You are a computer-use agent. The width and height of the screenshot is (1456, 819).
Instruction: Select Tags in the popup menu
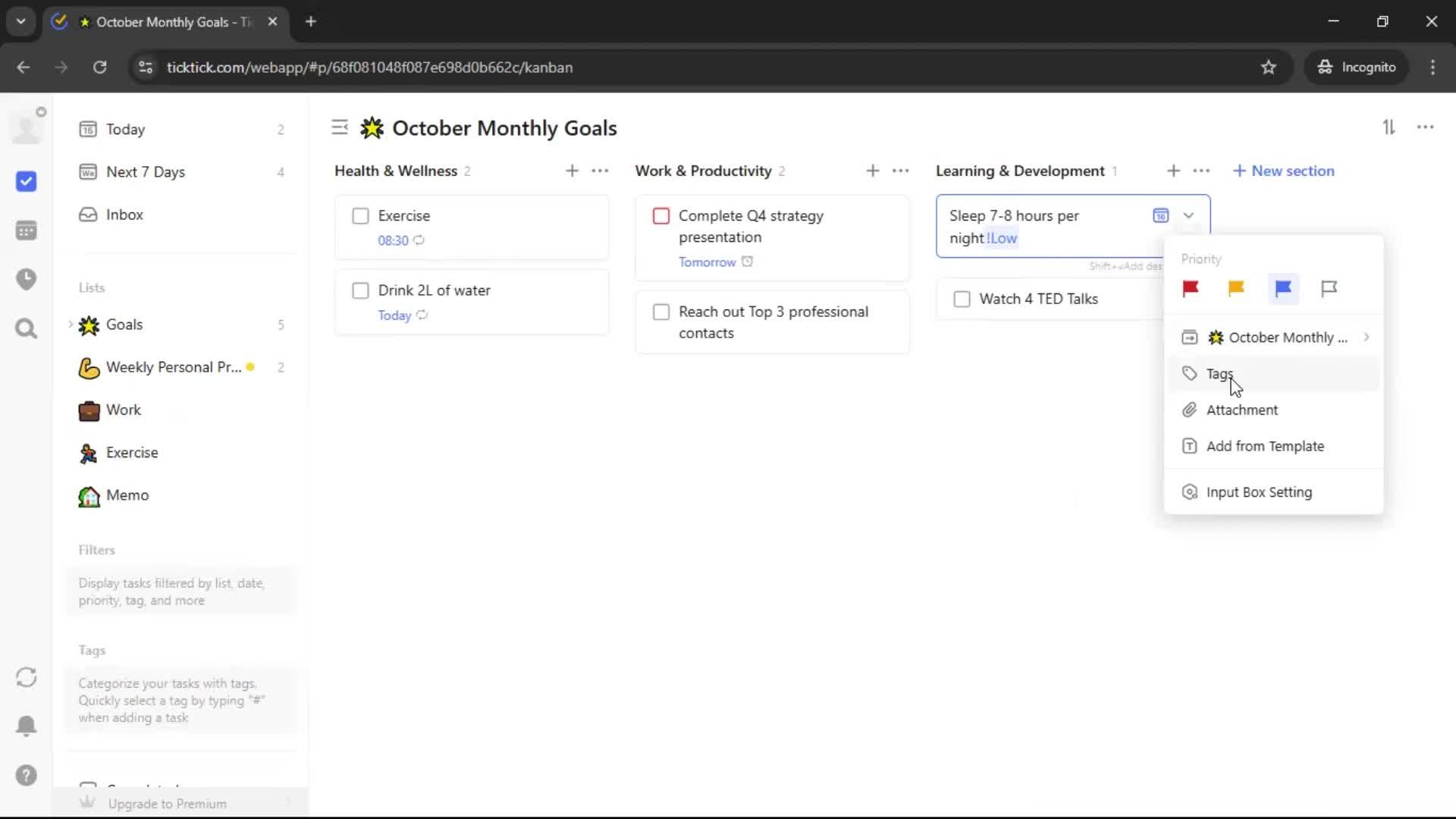(1219, 374)
